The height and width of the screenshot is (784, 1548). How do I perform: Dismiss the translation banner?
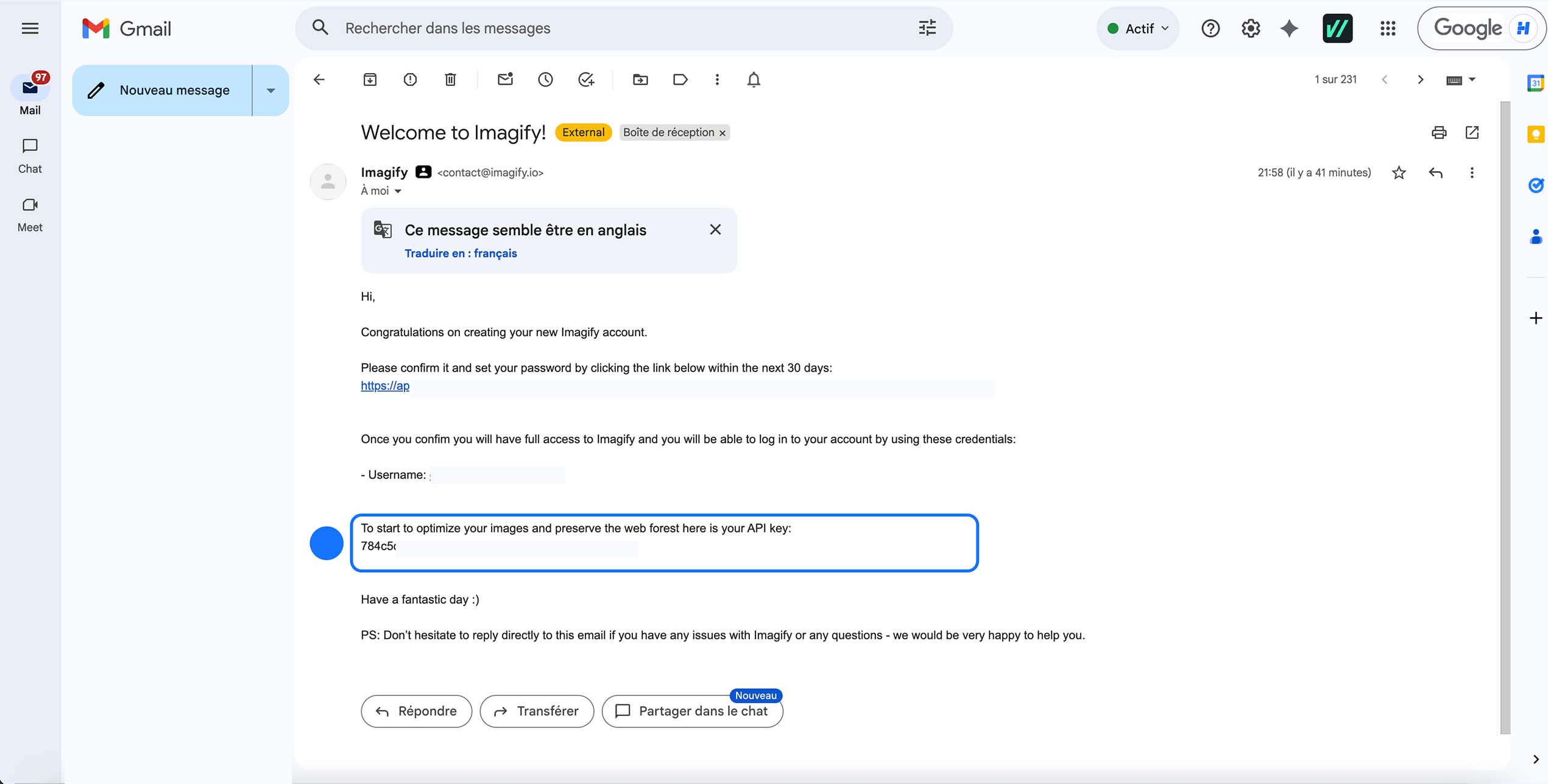(x=715, y=230)
